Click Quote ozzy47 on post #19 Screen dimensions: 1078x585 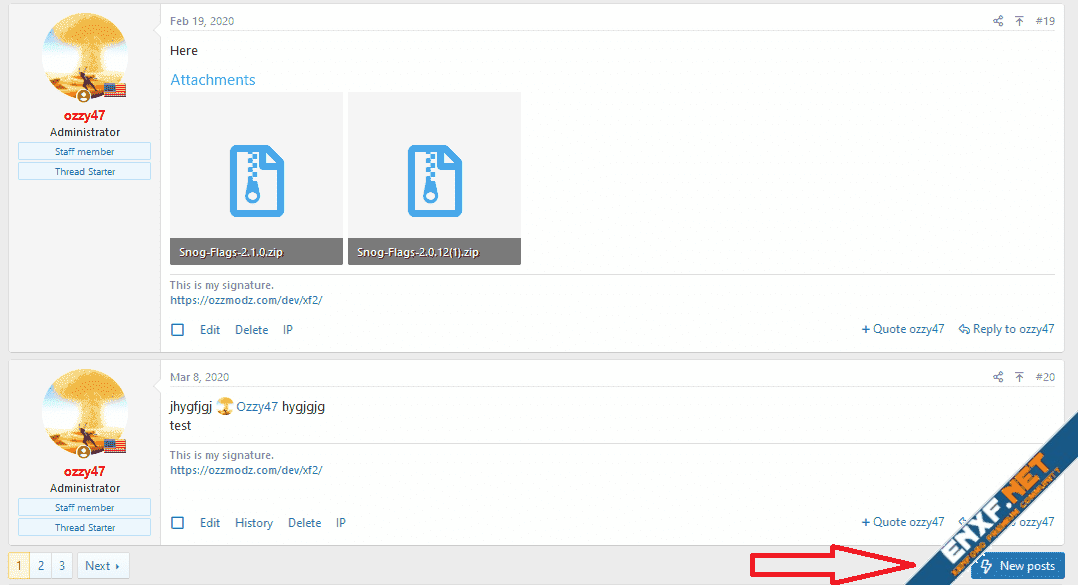click(903, 329)
